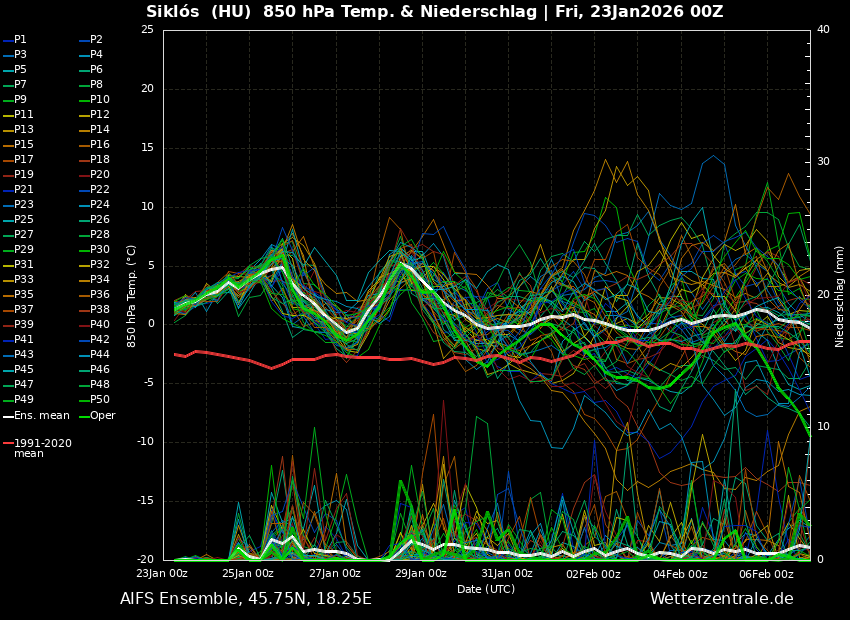
Task: Click the P39 legend entry
Action: [24, 325]
